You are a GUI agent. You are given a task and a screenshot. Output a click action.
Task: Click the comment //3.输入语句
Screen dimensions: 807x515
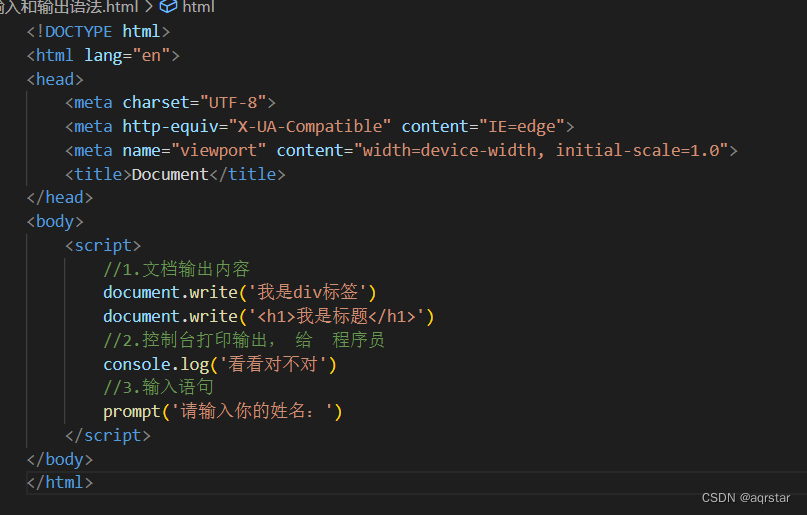coord(159,387)
